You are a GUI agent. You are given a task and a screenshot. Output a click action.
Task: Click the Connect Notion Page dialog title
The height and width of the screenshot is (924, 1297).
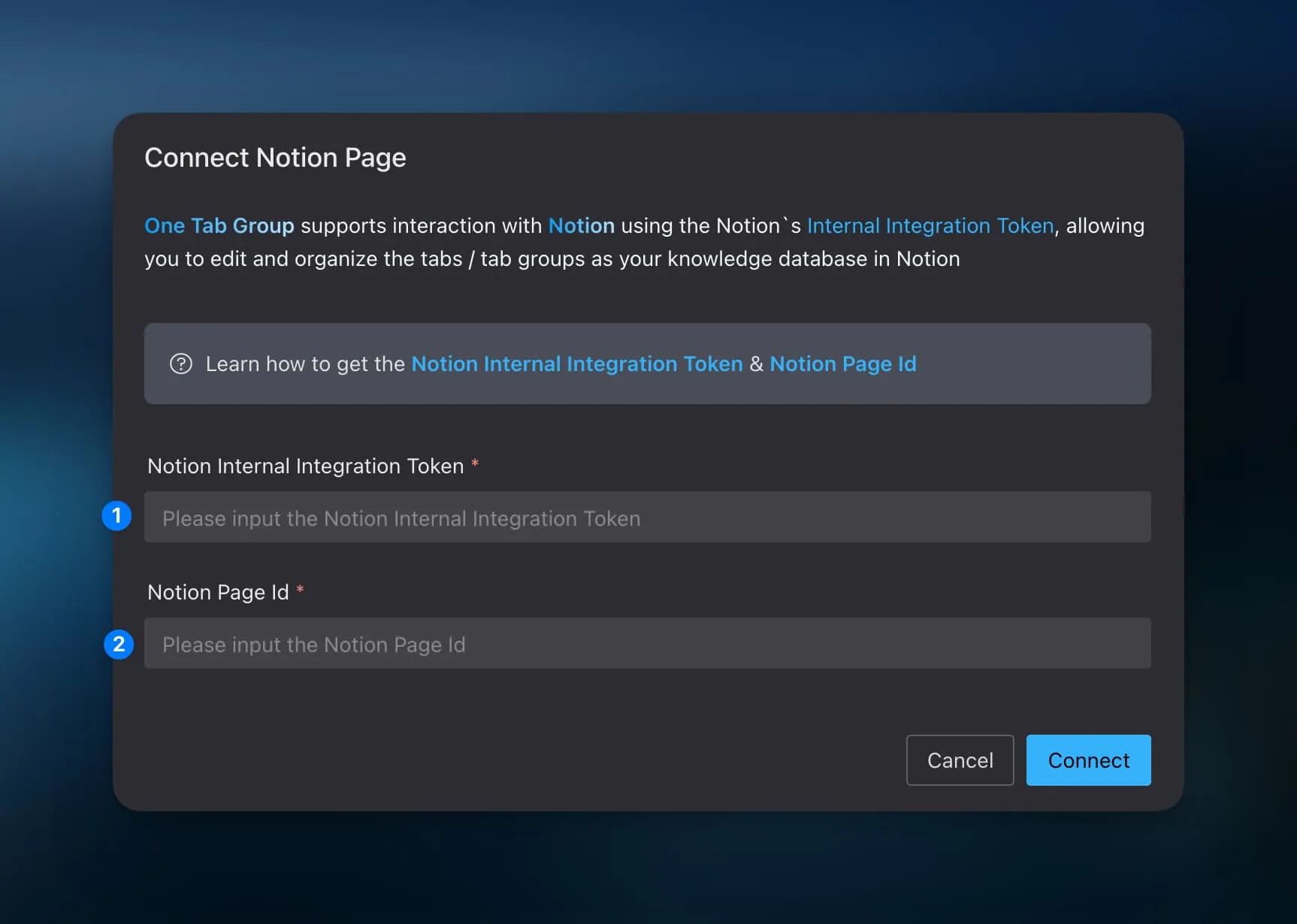click(x=275, y=157)
